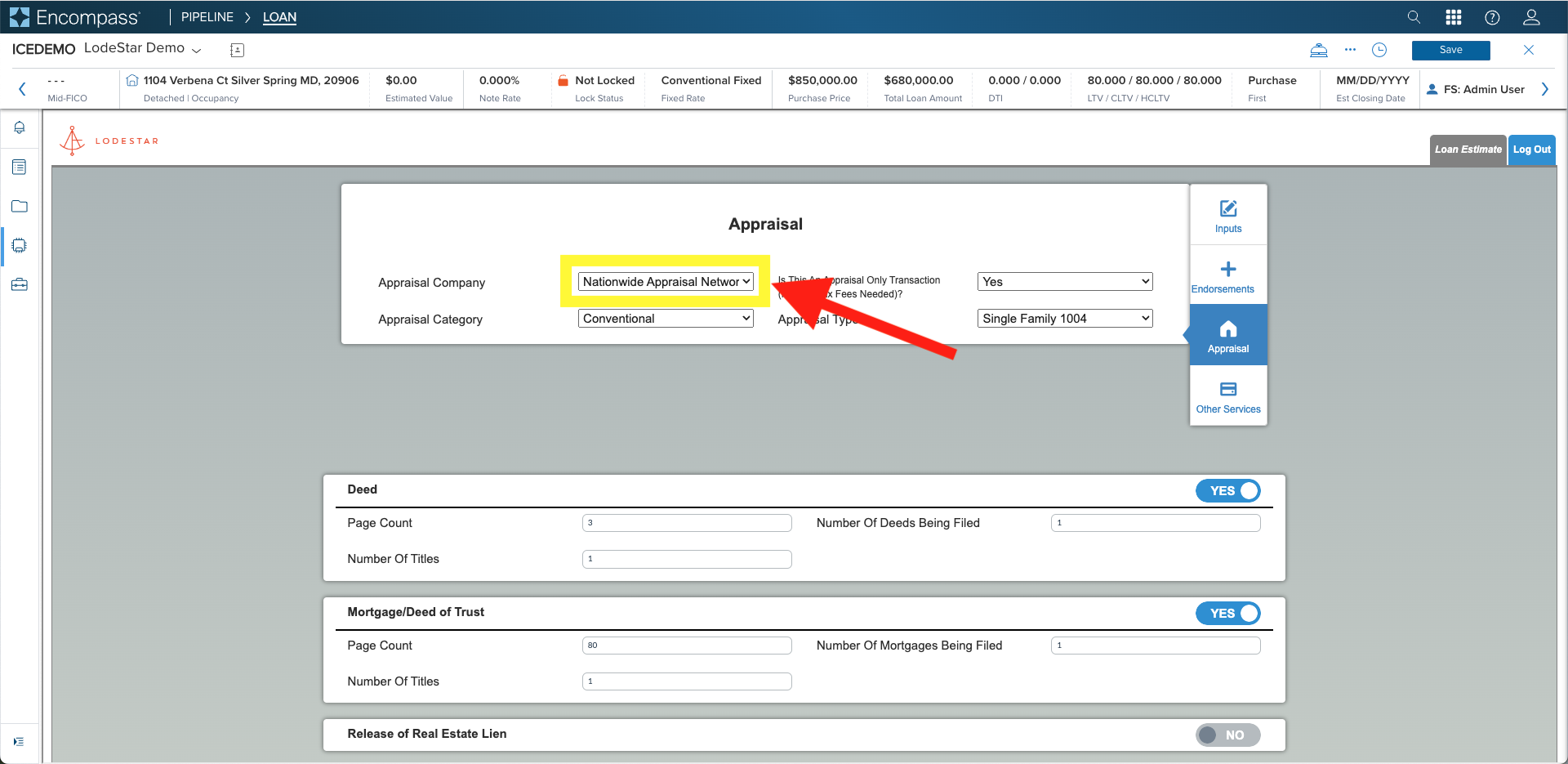This screenshot has width=1568, height=764.
Task: Open the notifications bell in sidebar
Action: [x=20, y=127]
